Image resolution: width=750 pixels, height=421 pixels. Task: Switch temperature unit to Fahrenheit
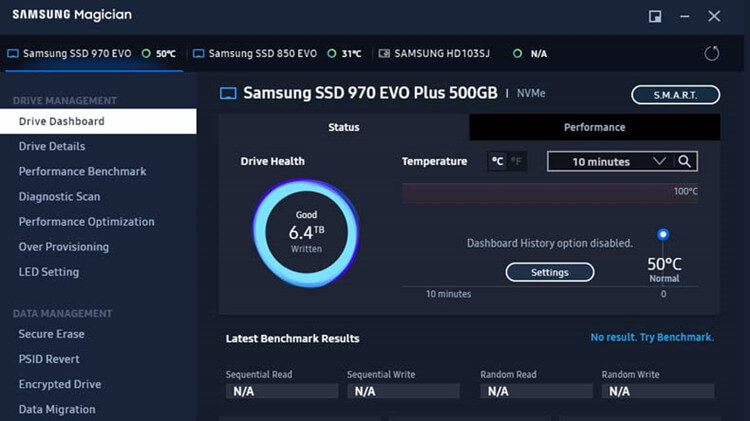coord(517,161)
